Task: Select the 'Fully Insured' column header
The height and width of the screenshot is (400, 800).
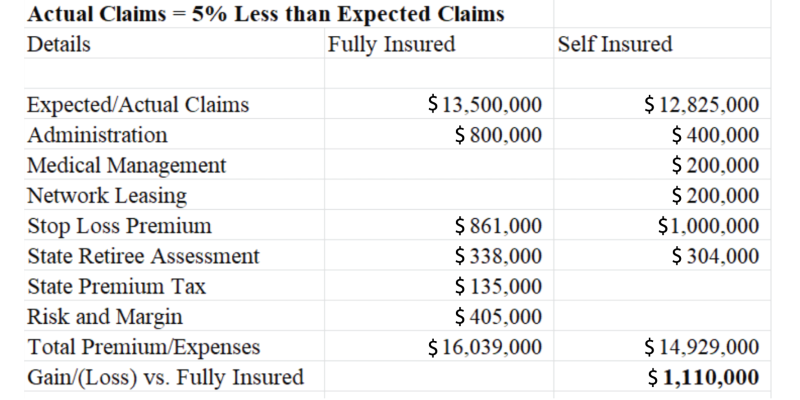Action: tap(391, 45)
